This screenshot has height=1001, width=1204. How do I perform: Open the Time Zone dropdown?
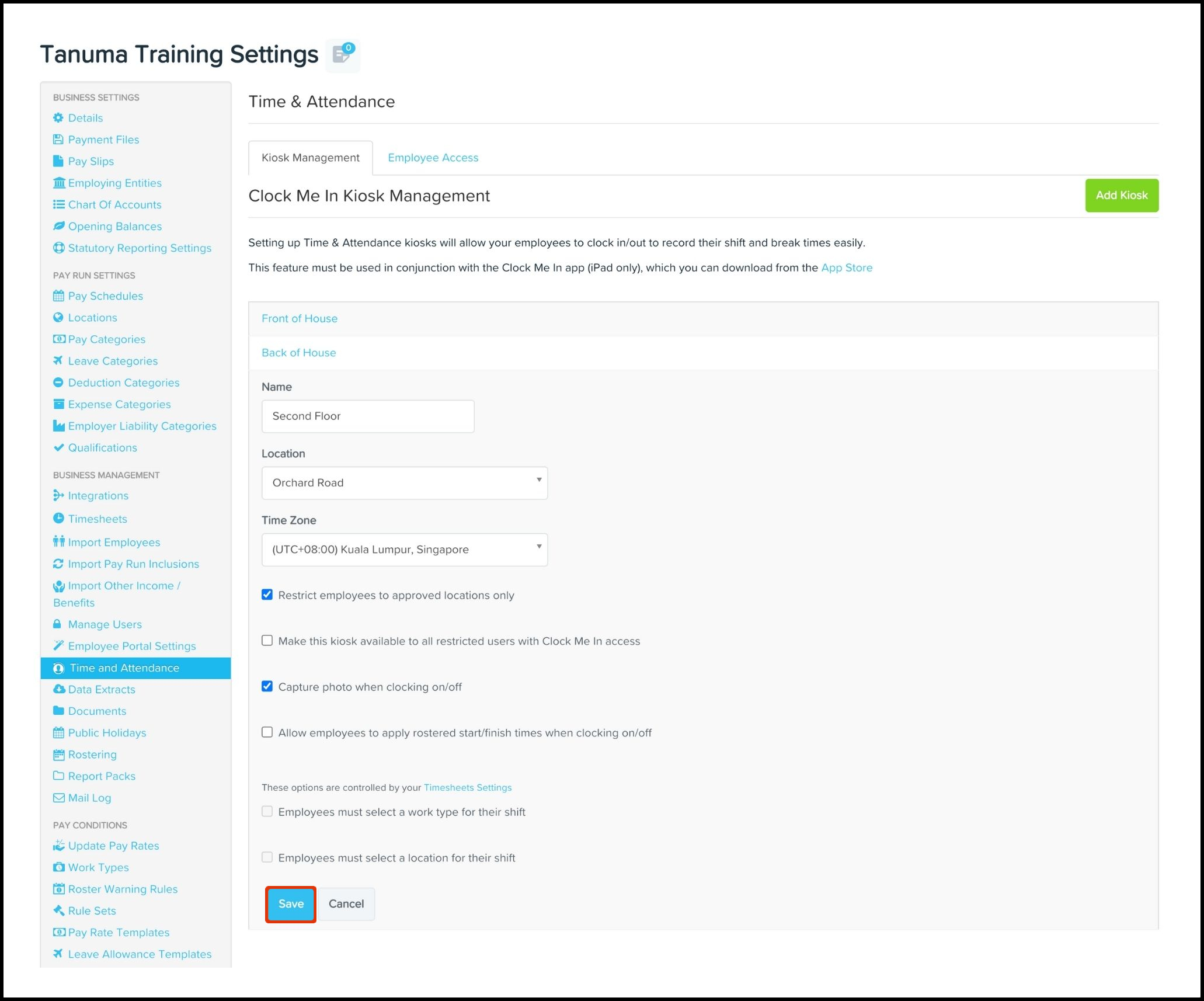[404, 550]
